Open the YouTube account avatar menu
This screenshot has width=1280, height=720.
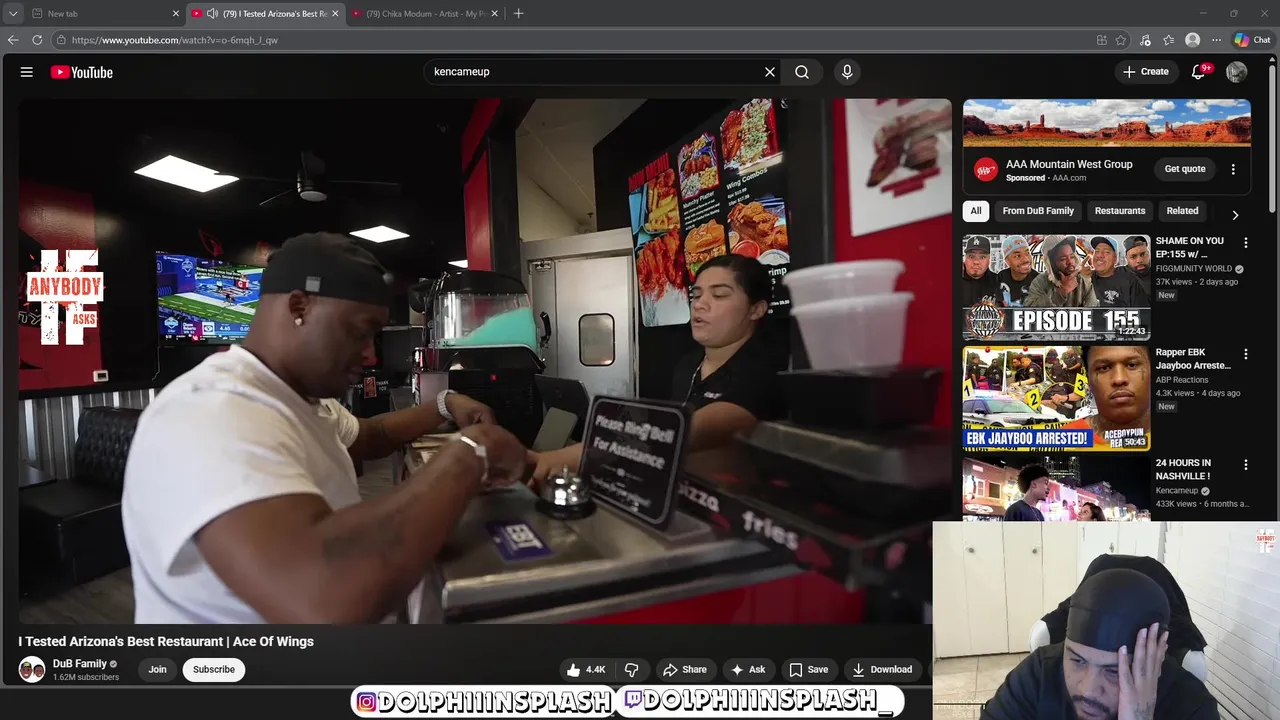(x=1237, y=72)
